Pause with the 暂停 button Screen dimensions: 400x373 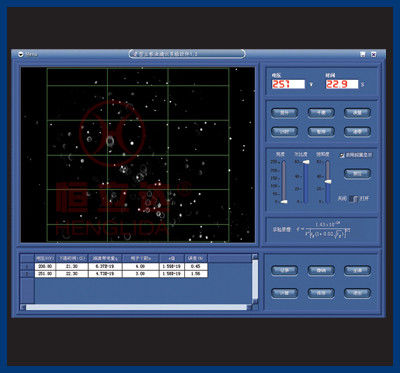pyautogui.click(x=321, y=132)
